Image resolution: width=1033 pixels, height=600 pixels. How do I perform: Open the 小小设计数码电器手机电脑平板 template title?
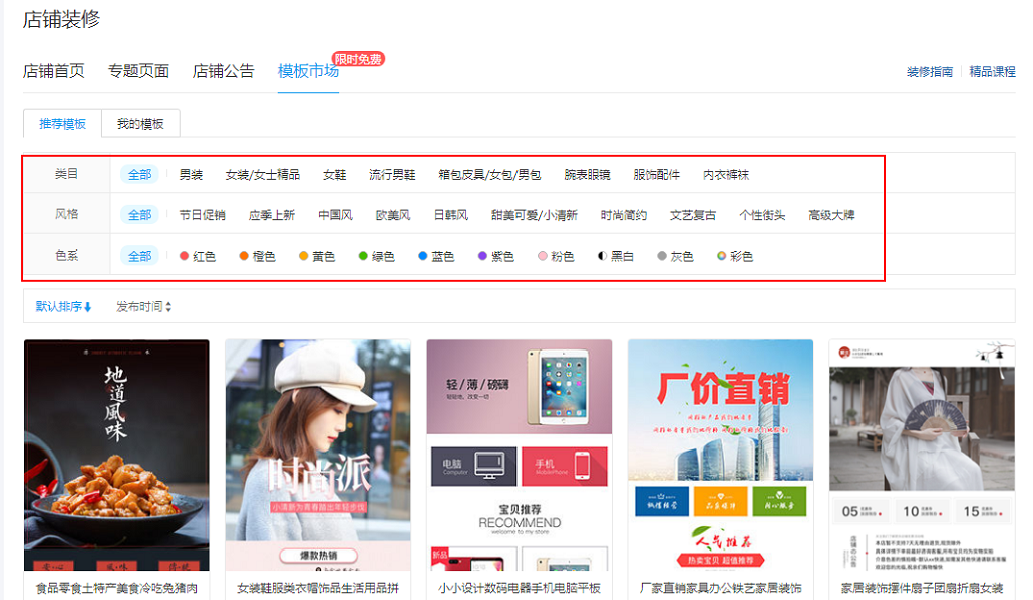click(x=519, y=588)
